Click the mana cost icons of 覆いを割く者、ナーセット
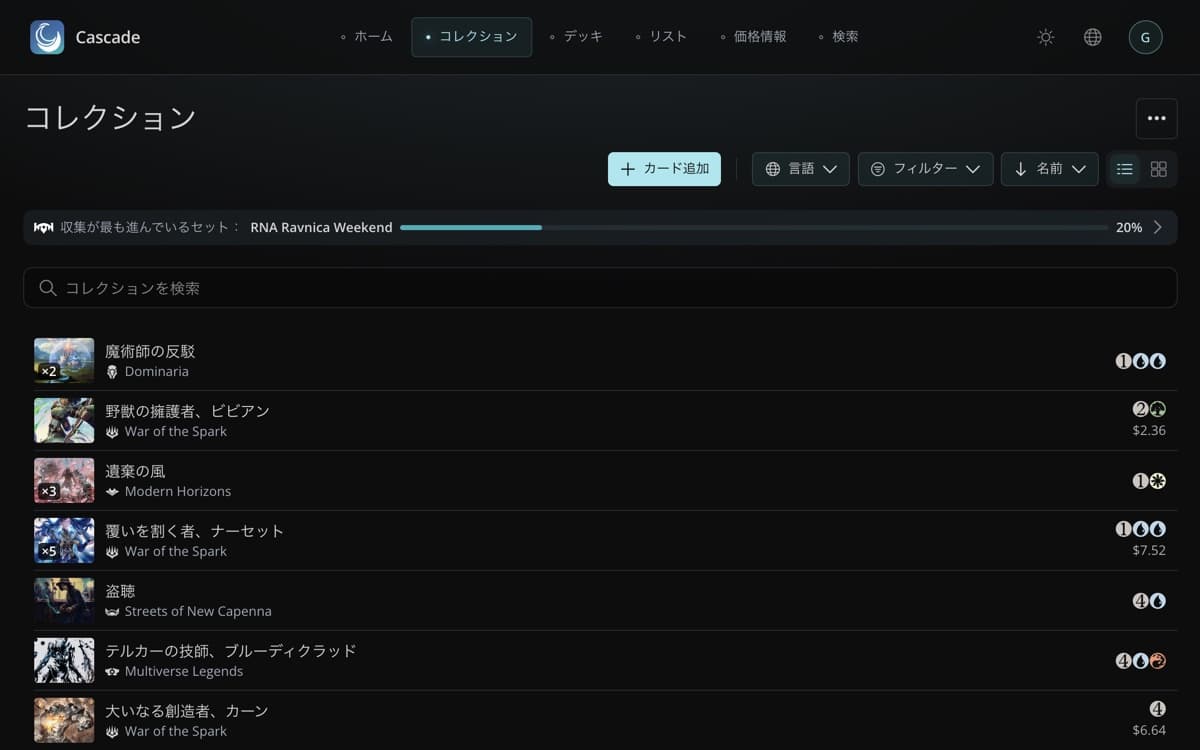 tap(1141, 529)
